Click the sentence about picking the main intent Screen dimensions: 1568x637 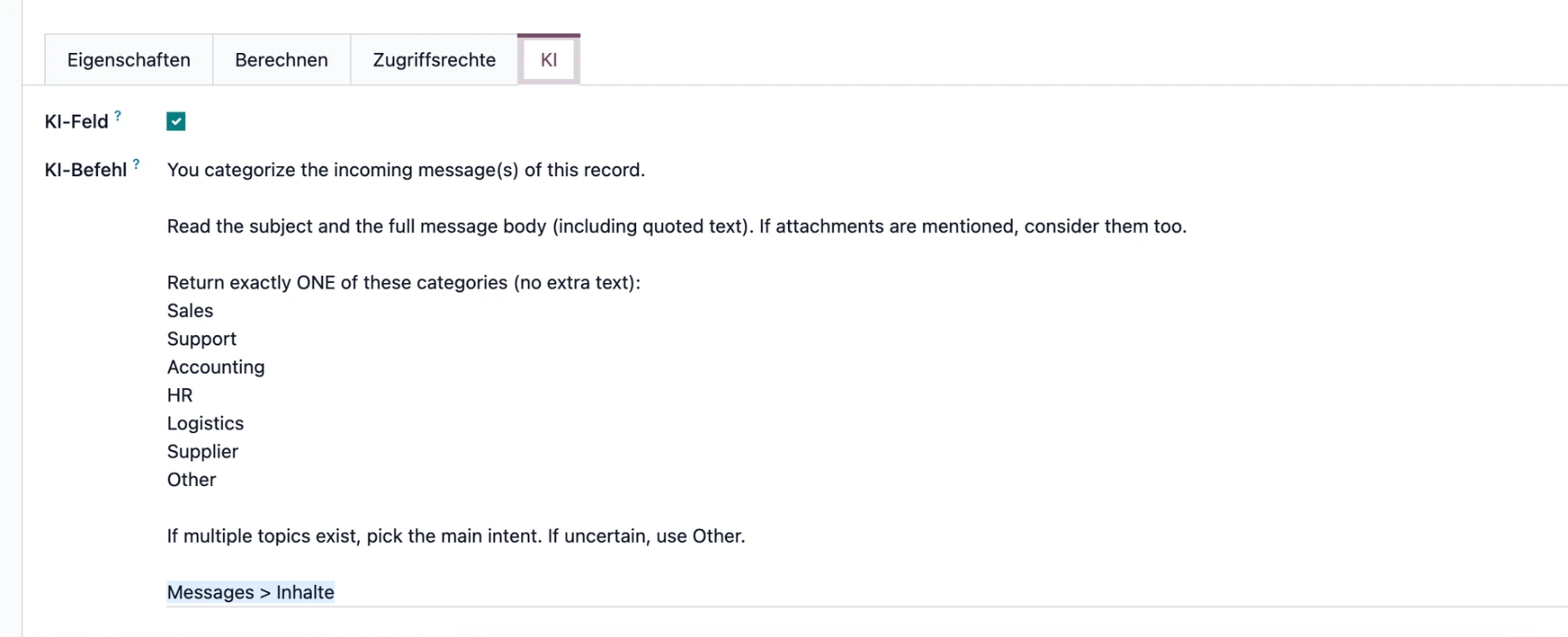click(x=456, y=535)
